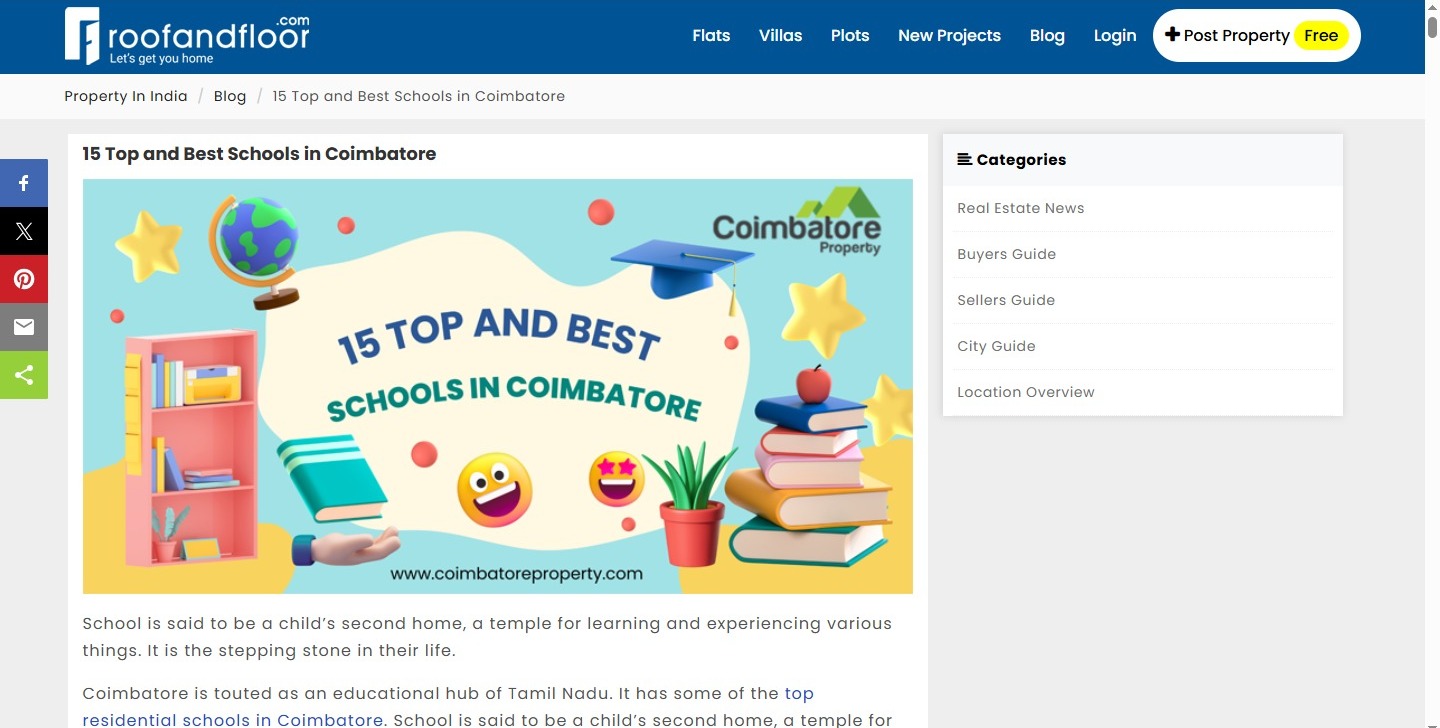This screenshot has width=1440, height=728.
Task: Click the breadcrumb text '15 Top and Best Schools in Coimbatore'
Action: (419, 96)
